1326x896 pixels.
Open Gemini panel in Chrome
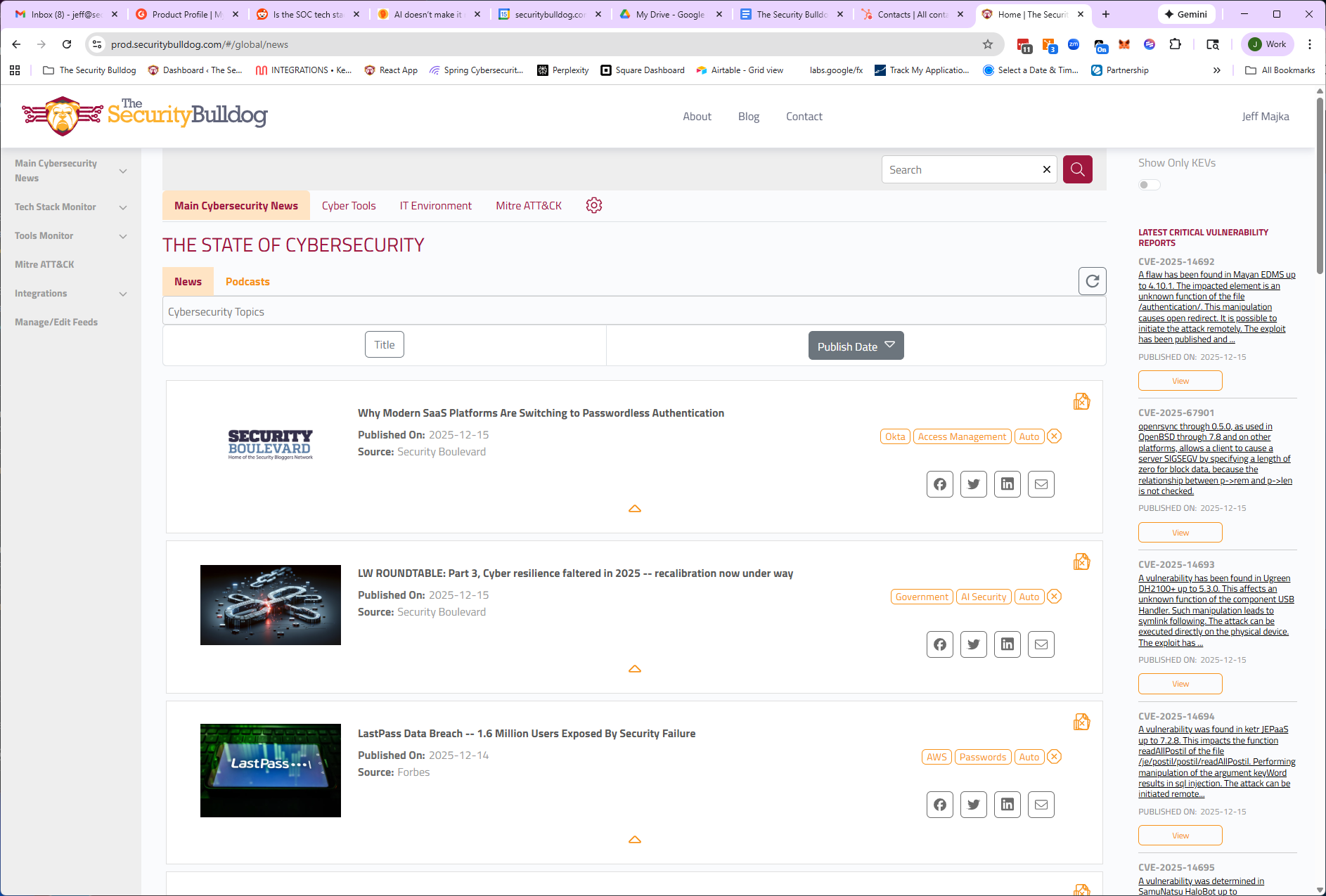pyautogui.click(x=1185, y=14)
